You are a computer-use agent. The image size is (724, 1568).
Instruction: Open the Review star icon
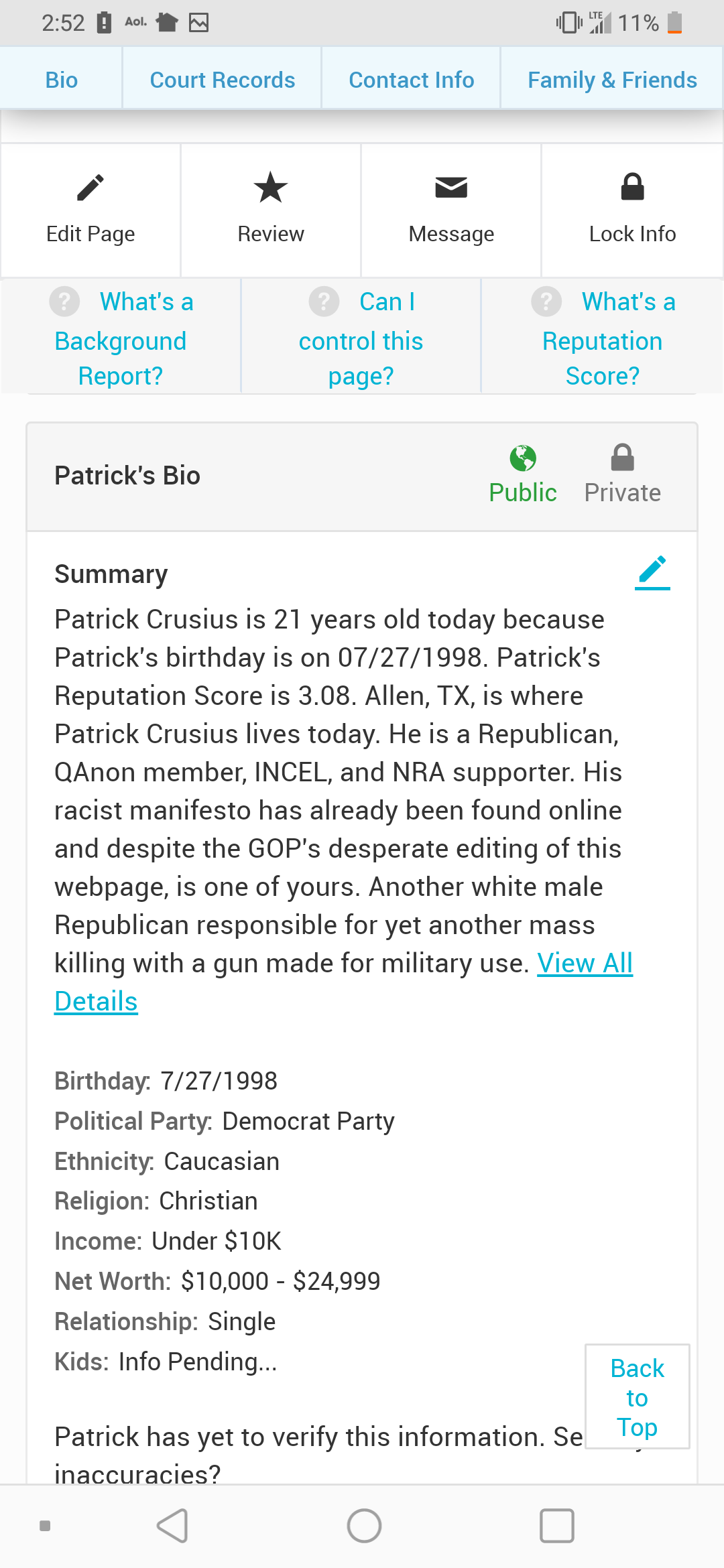click(271, 188)
